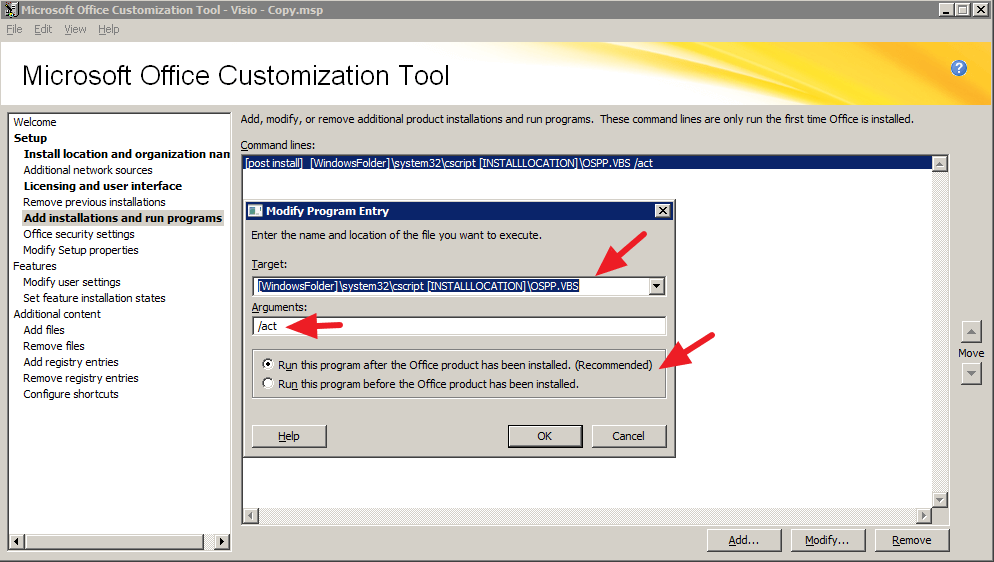Screen dimensions: 994x562
Task: Open Add files page
Action: [44, 330]
